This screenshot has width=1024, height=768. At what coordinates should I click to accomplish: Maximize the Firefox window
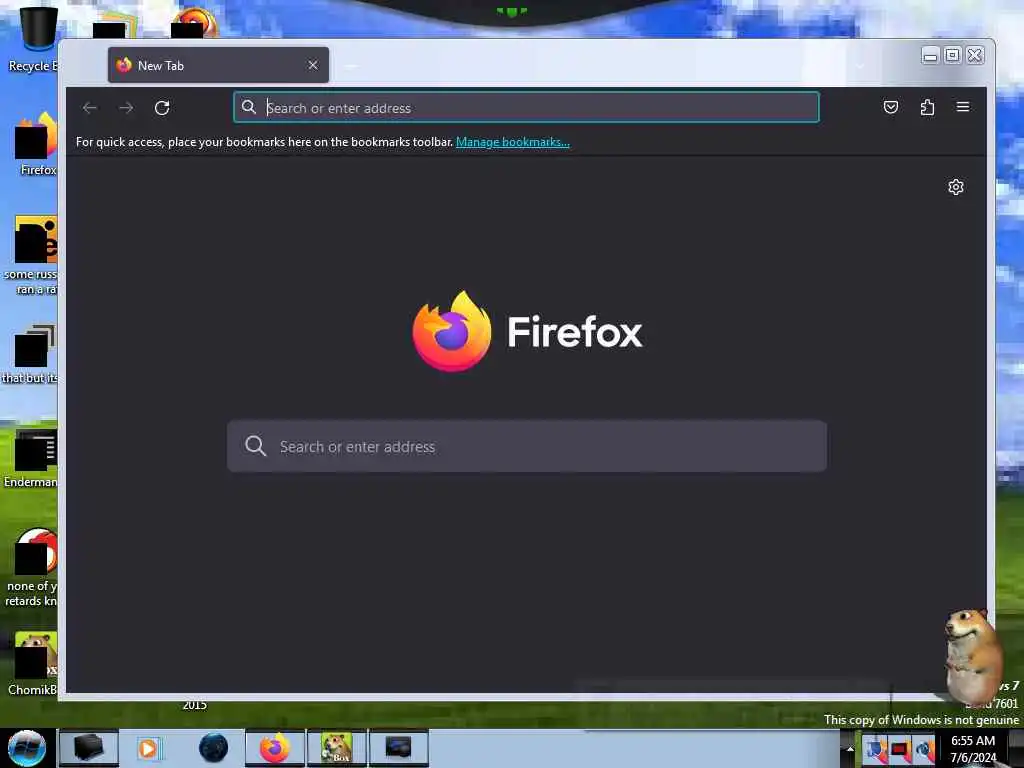(x=952, y=56)
